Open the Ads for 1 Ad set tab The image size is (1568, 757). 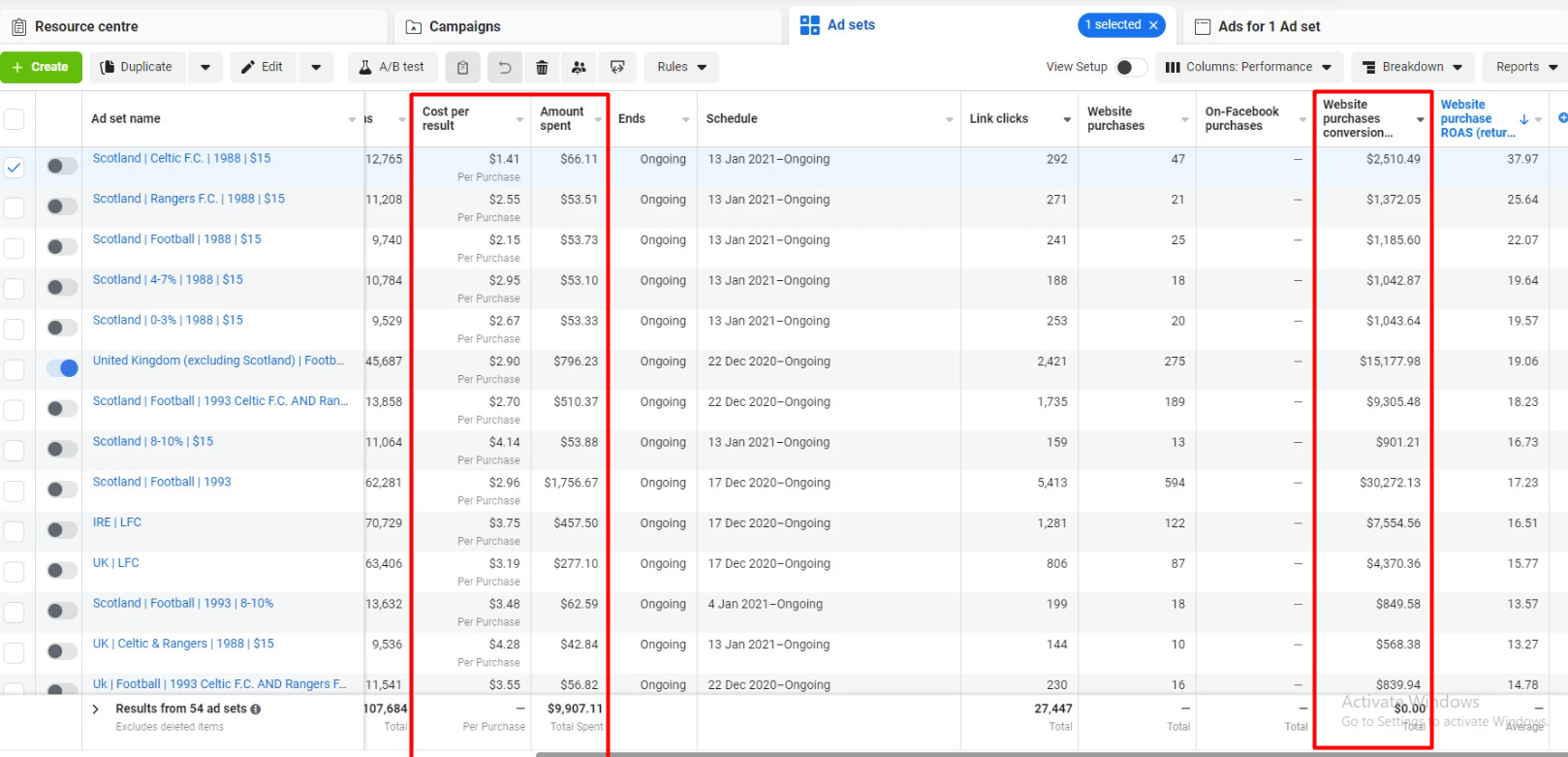(1269, 26)
